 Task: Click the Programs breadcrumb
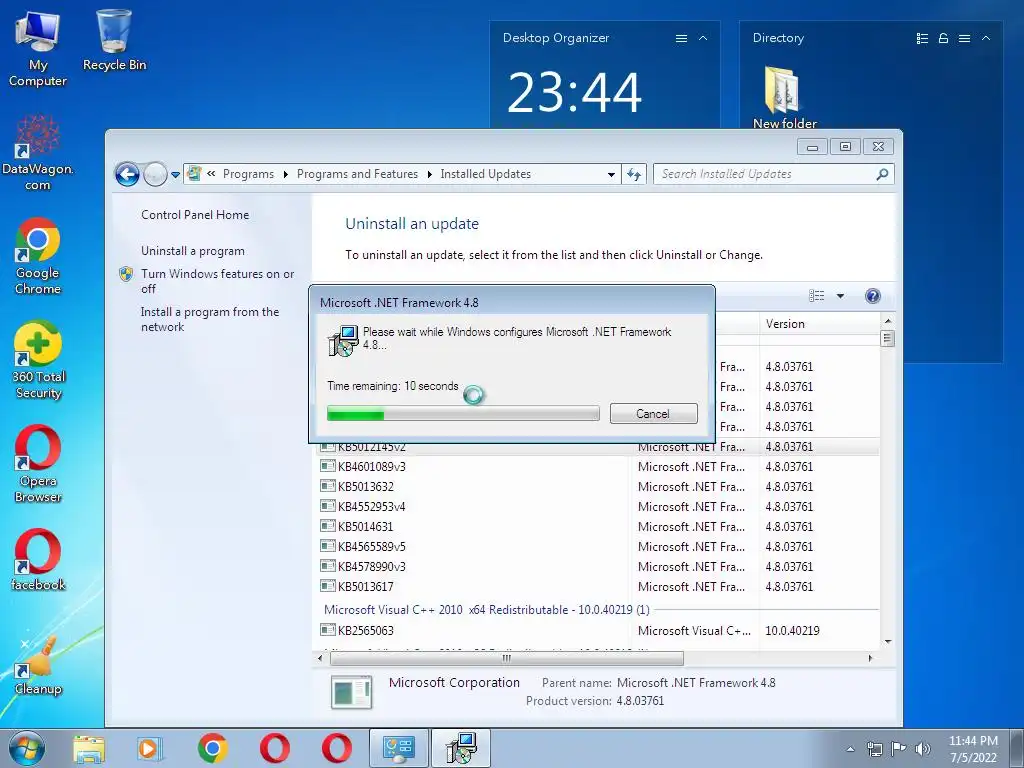[x=248, y=174]
